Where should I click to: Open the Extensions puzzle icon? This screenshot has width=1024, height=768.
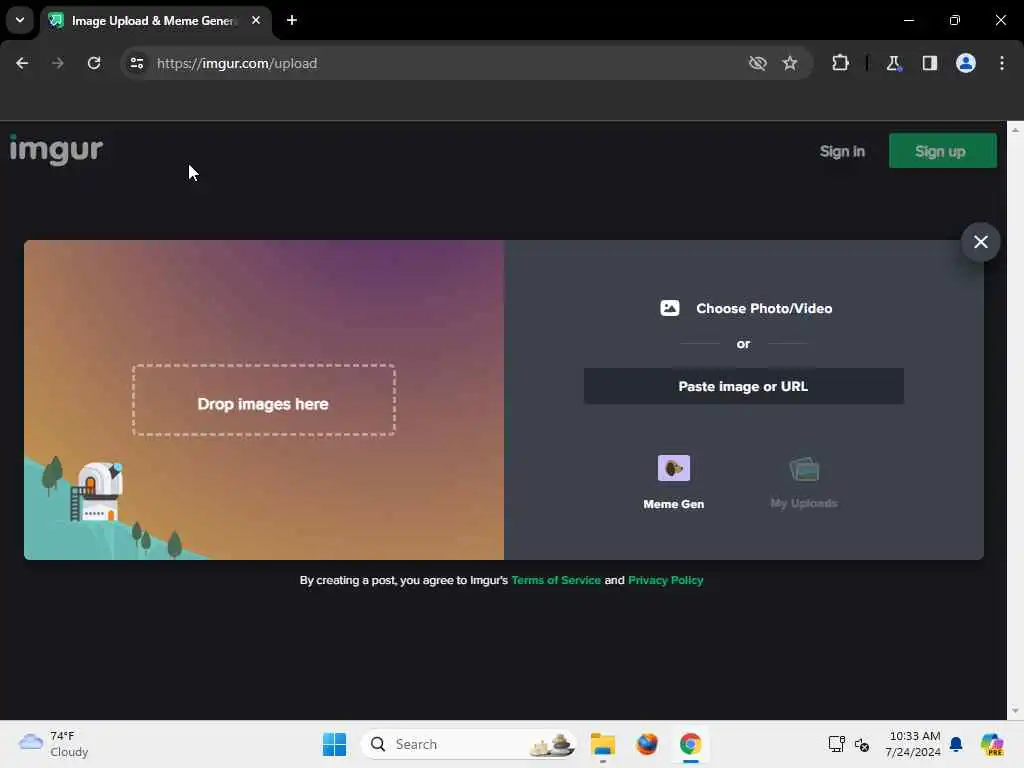pyautogui.click(x=840, y=63)
